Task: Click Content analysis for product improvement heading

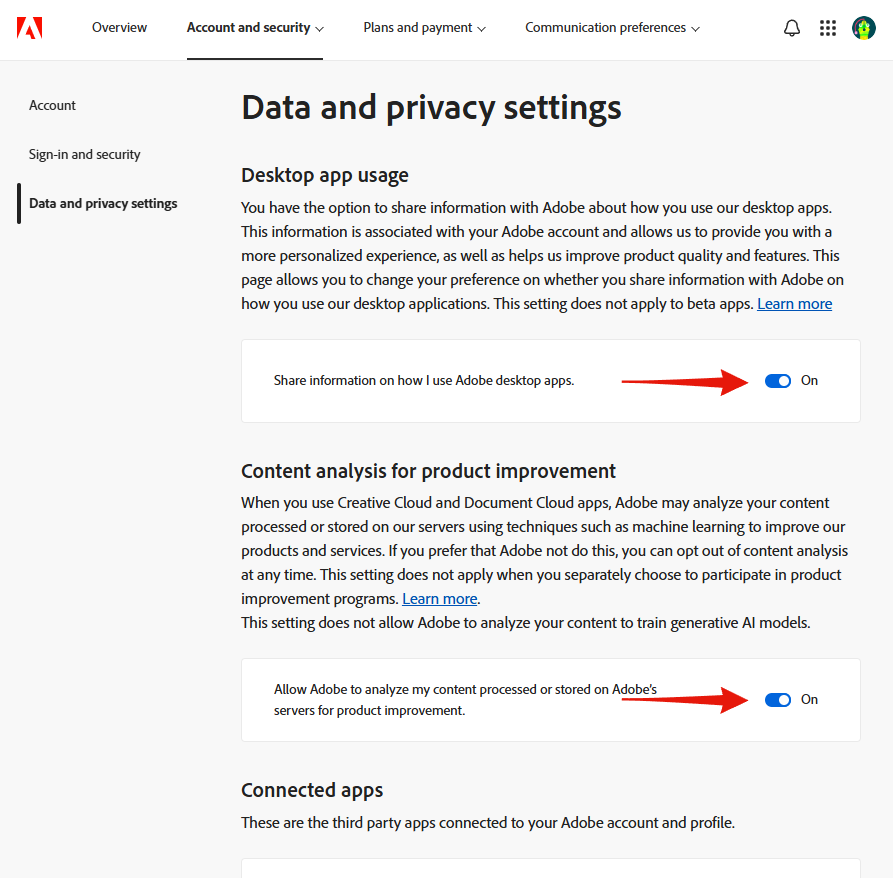Action: point(428,471)
